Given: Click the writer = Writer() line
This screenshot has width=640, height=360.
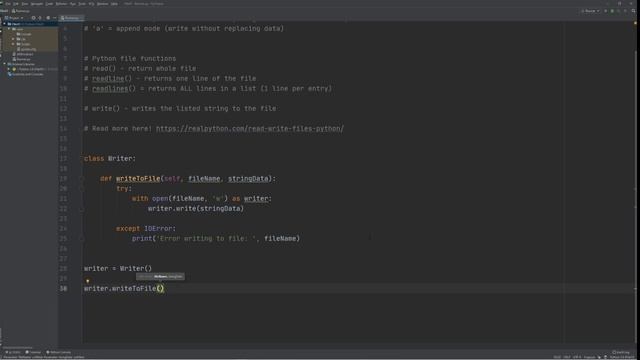Looking at the screenshot, I should 118,269.
